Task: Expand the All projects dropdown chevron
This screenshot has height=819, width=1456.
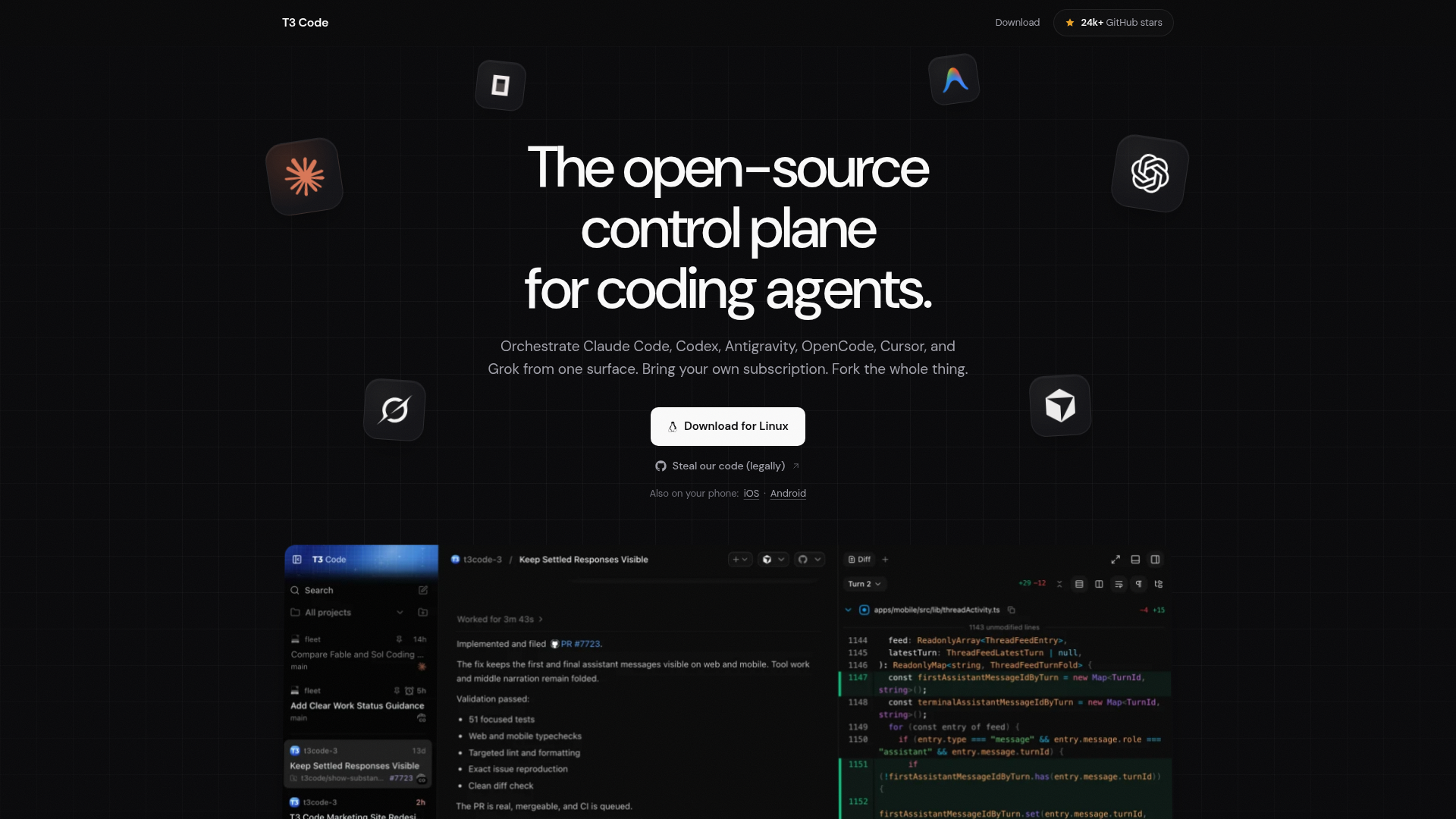Action: tap(400, 613)
